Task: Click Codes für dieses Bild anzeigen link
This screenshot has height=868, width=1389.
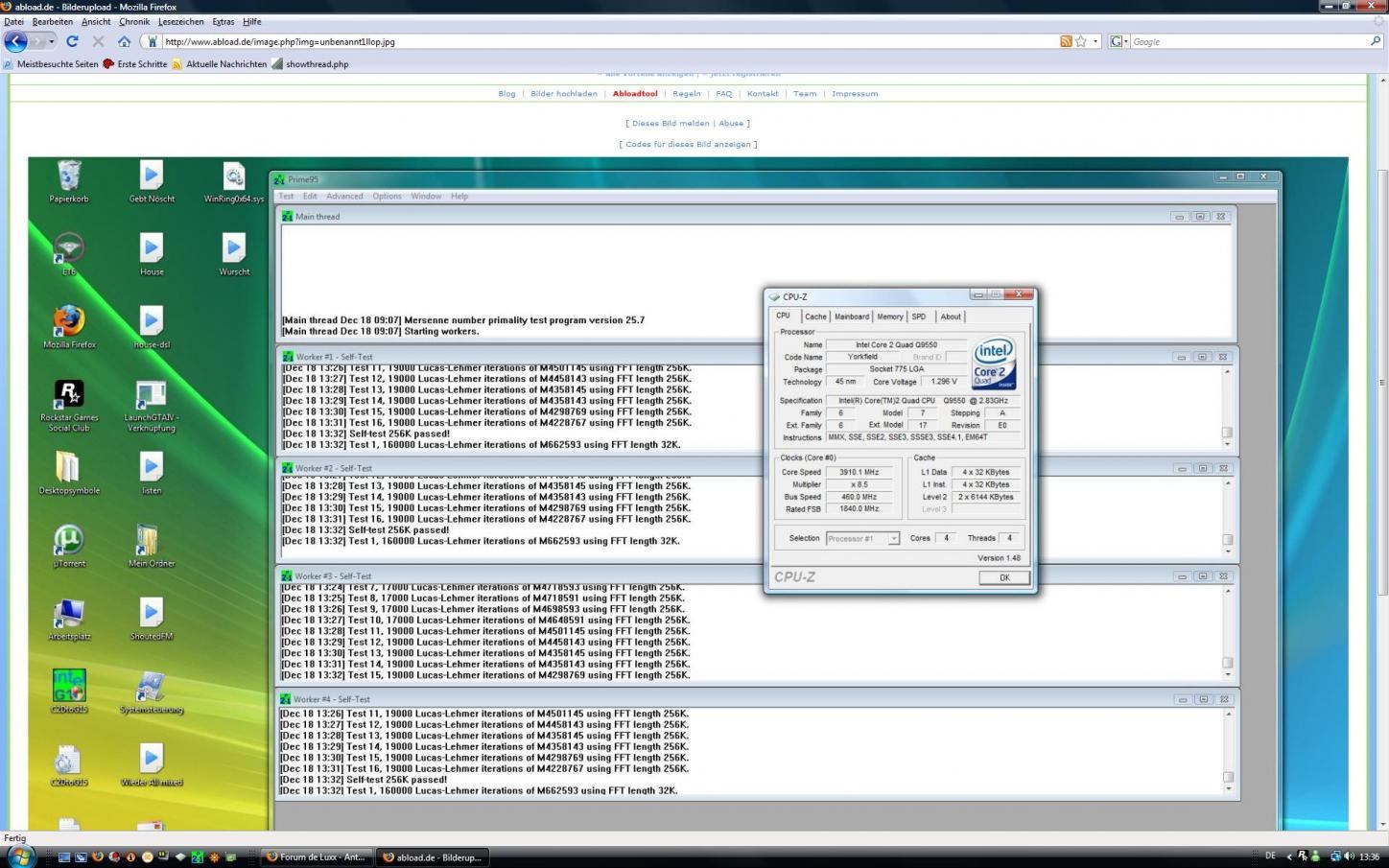Action: coord(688,144)
